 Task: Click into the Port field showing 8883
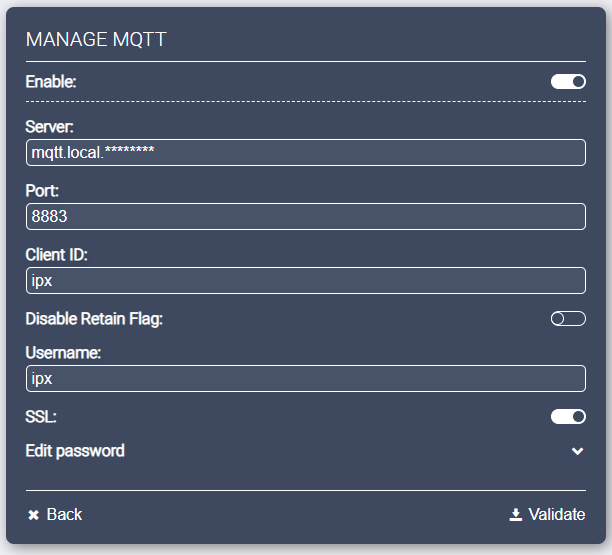(x=305, y=216)
